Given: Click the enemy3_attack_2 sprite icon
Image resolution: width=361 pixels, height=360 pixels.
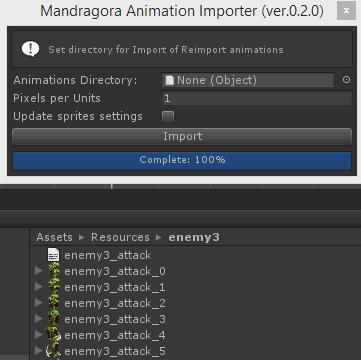Looking at the screenshot, I should point(53,303).
